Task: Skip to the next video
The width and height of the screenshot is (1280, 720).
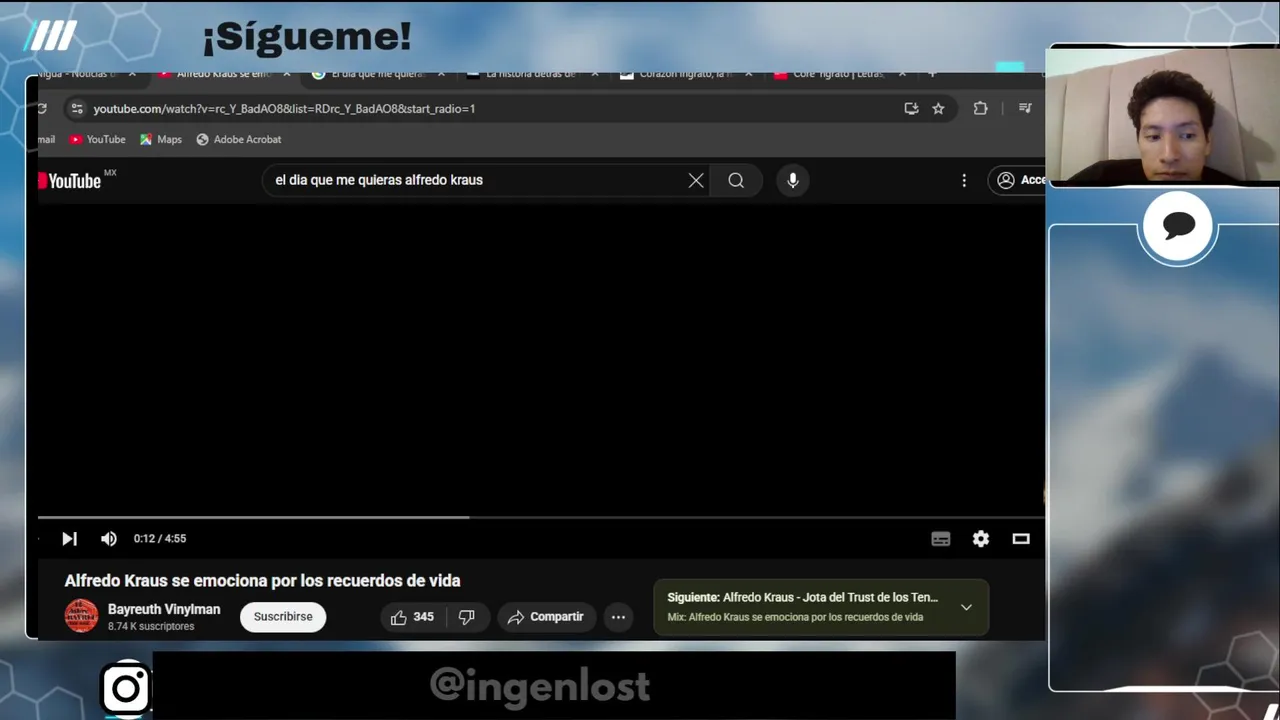Action: [69, 538]
